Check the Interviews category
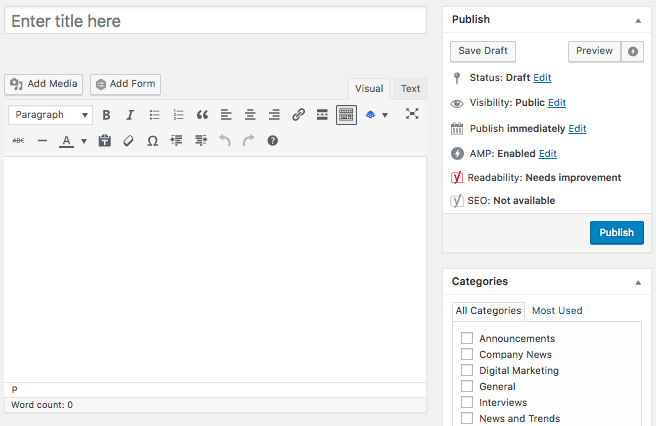This screenshot has height=426, width=656. pos(467,402)
